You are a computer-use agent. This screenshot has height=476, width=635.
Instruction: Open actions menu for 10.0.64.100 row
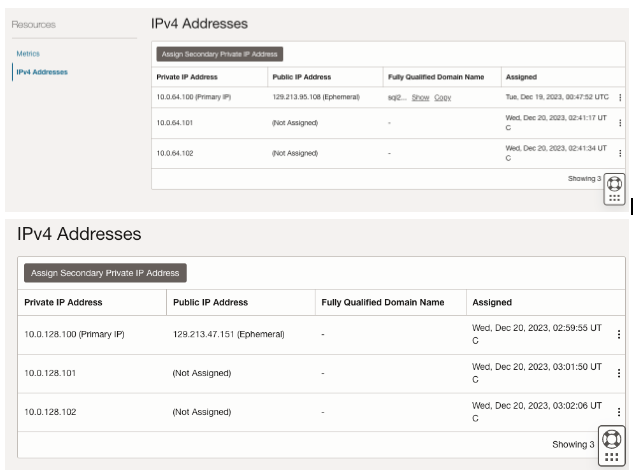click(620, 97)
